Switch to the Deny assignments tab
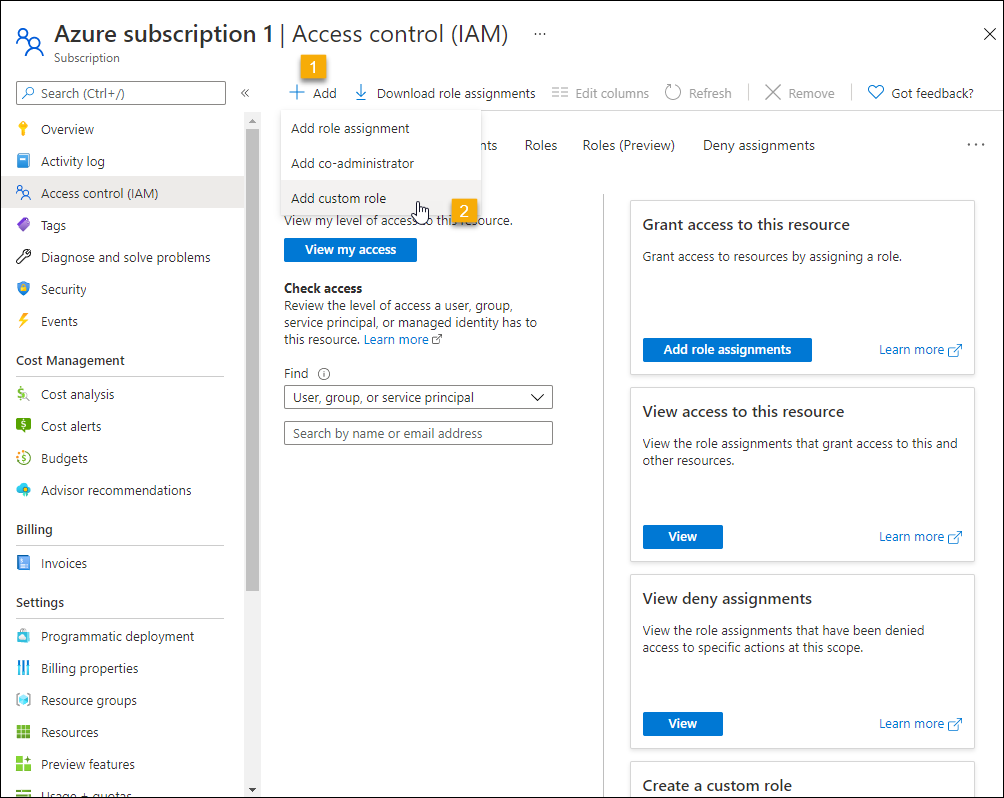Viewport: 1004px width, 798px height. 758,145
